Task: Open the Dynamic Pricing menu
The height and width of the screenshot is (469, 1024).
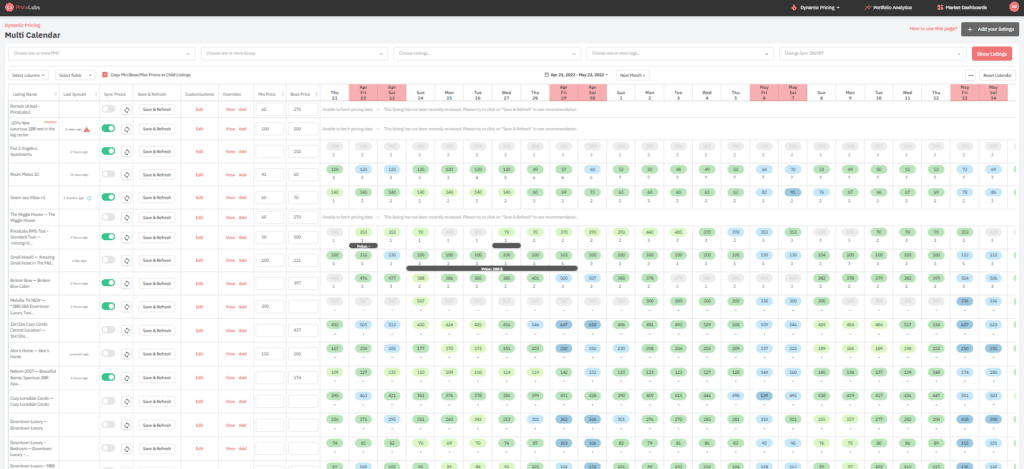Action: (816, 8)
